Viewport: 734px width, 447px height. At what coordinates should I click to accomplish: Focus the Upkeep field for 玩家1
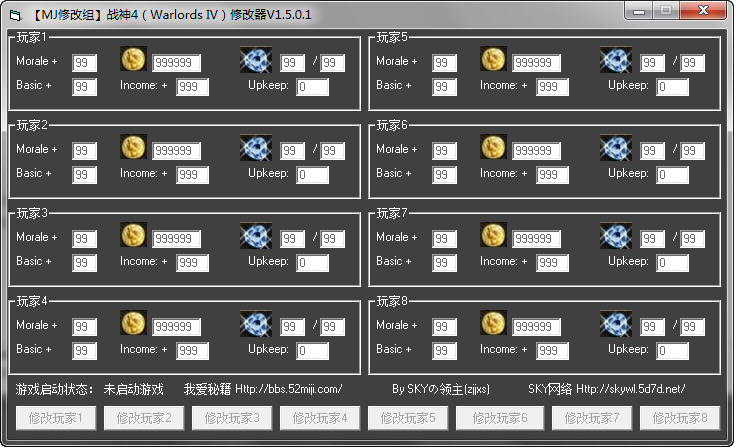pos(312,87)
